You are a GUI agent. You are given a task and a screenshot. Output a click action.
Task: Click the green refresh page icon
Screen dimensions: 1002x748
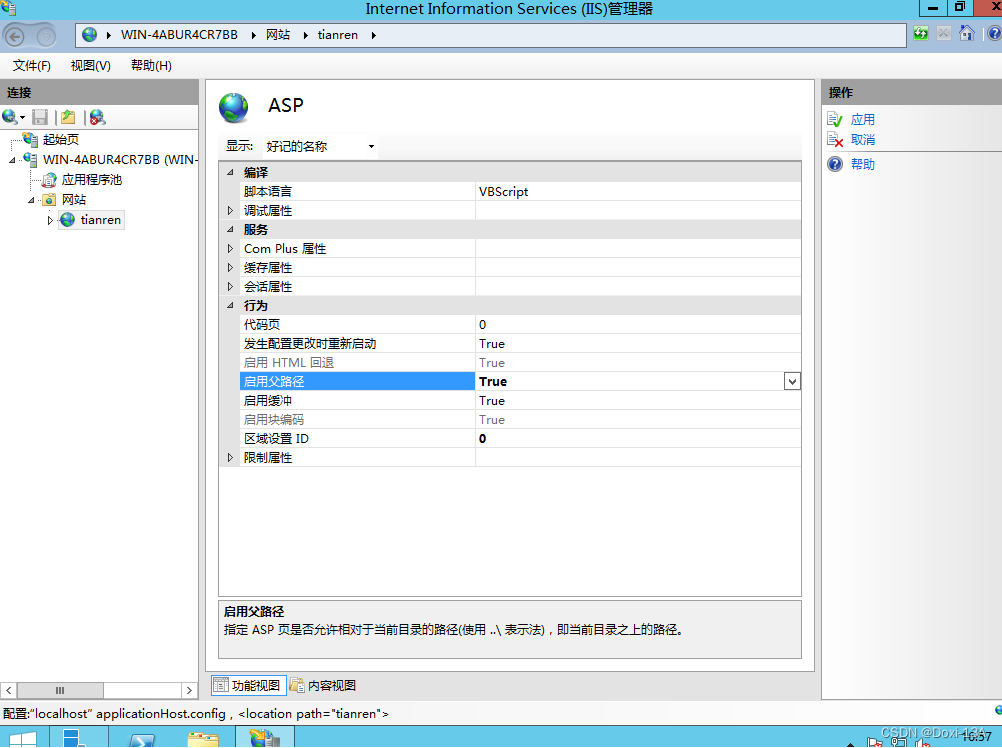[x=921, y=33]
